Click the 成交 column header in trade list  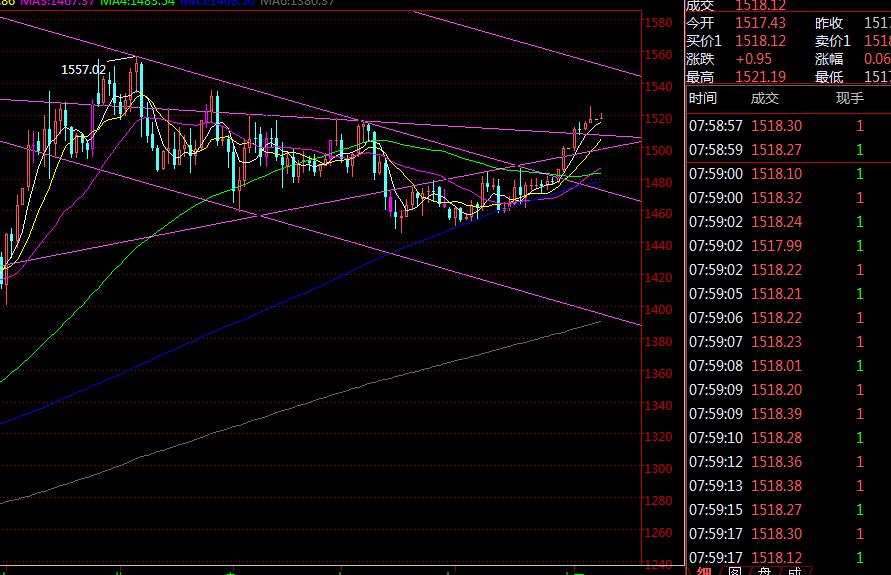tap(765, 98)
